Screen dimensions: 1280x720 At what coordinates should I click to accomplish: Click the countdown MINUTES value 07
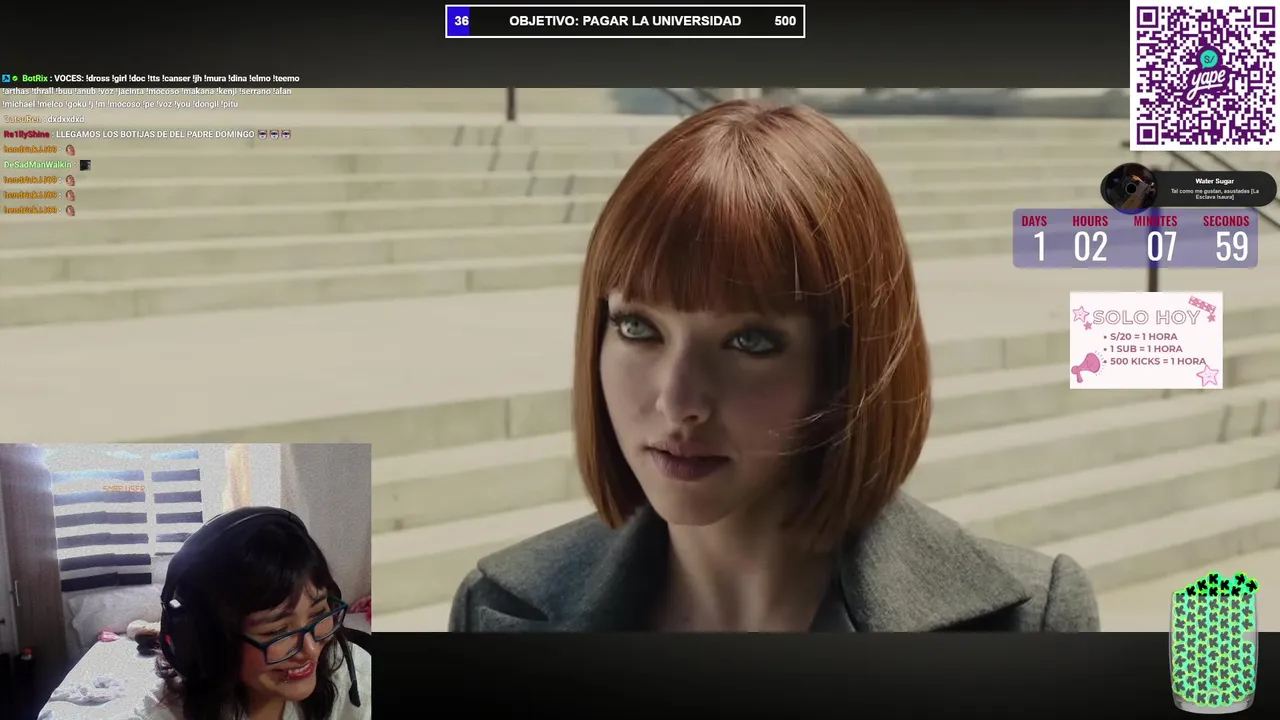[1161, 247]
